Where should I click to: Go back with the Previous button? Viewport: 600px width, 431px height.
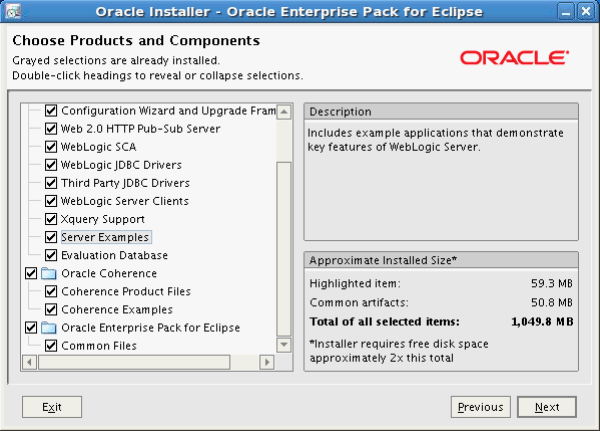pos(481,407)
